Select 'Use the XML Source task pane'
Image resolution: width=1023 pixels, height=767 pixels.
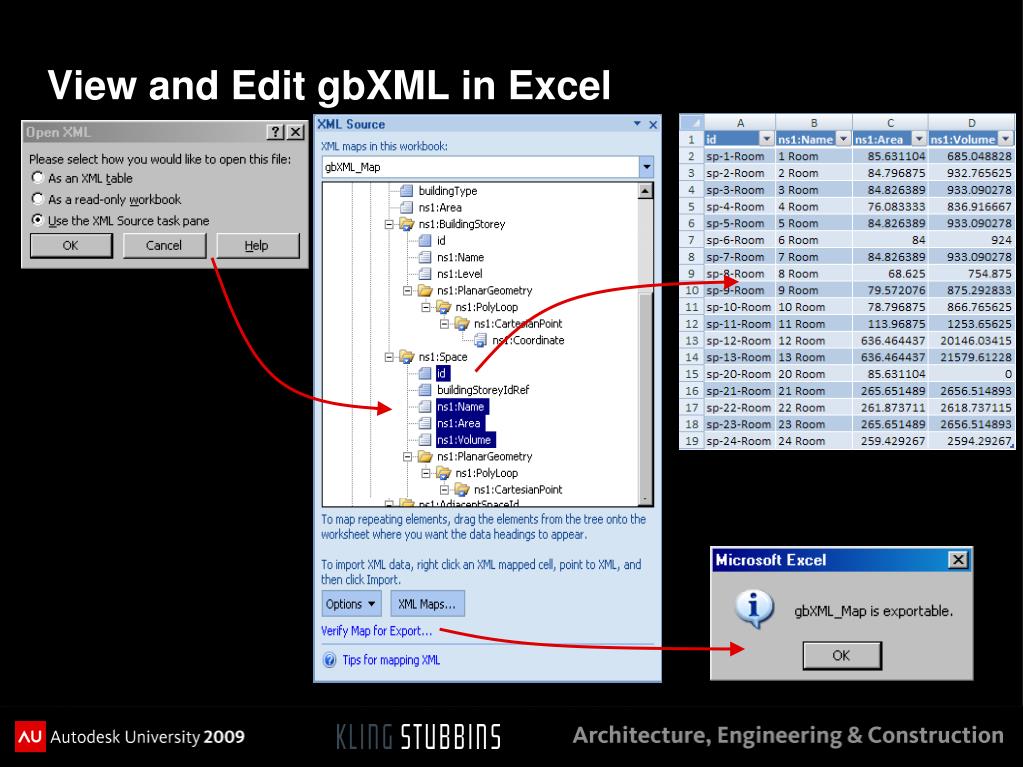click(x=38, y=220)
